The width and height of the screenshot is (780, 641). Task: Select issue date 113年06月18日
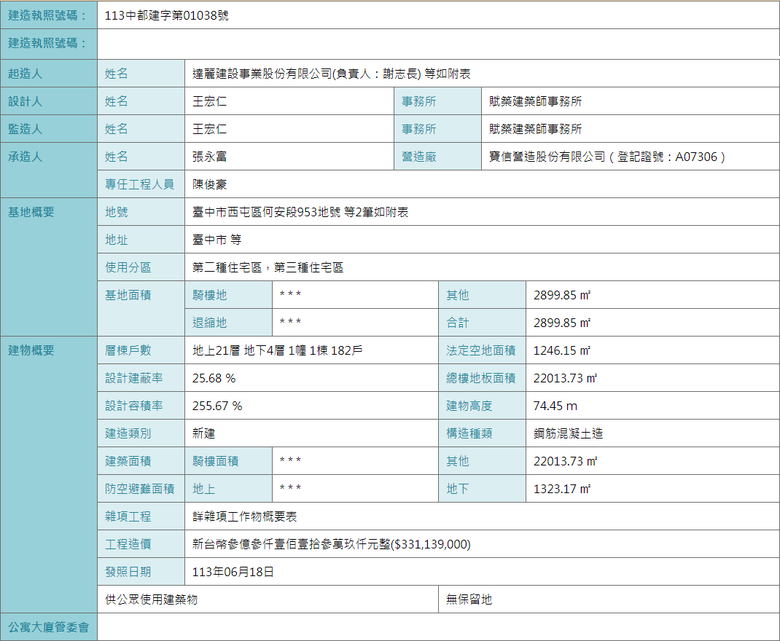point(233,572)
